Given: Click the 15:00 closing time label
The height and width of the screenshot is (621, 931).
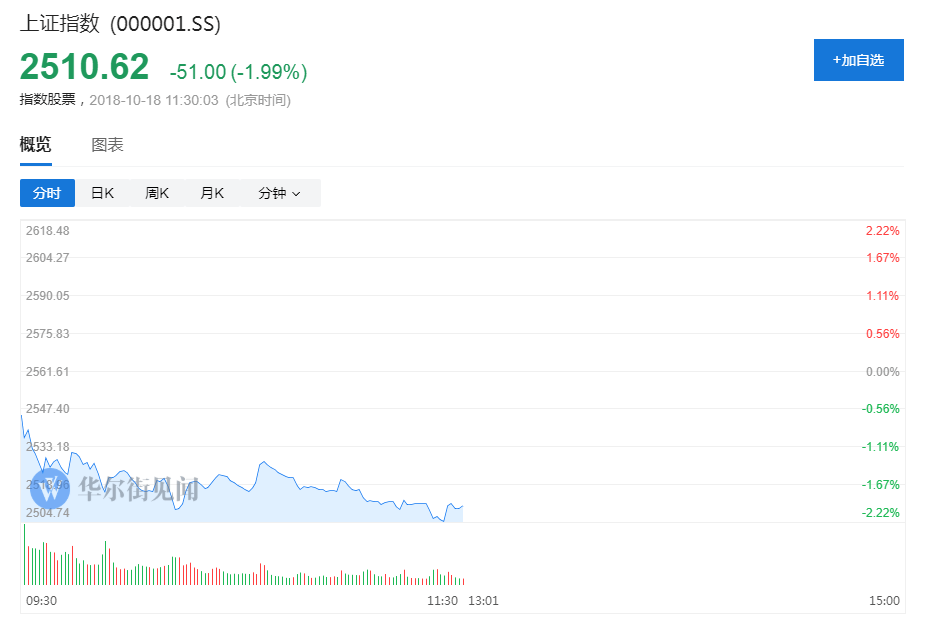Looking at the screenshot, I should (885, 601).
